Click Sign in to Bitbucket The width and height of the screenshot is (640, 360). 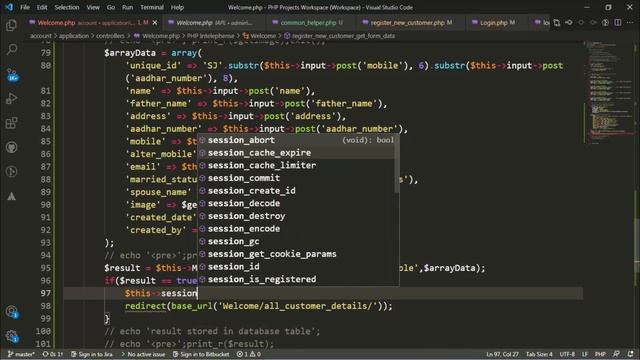201,354
